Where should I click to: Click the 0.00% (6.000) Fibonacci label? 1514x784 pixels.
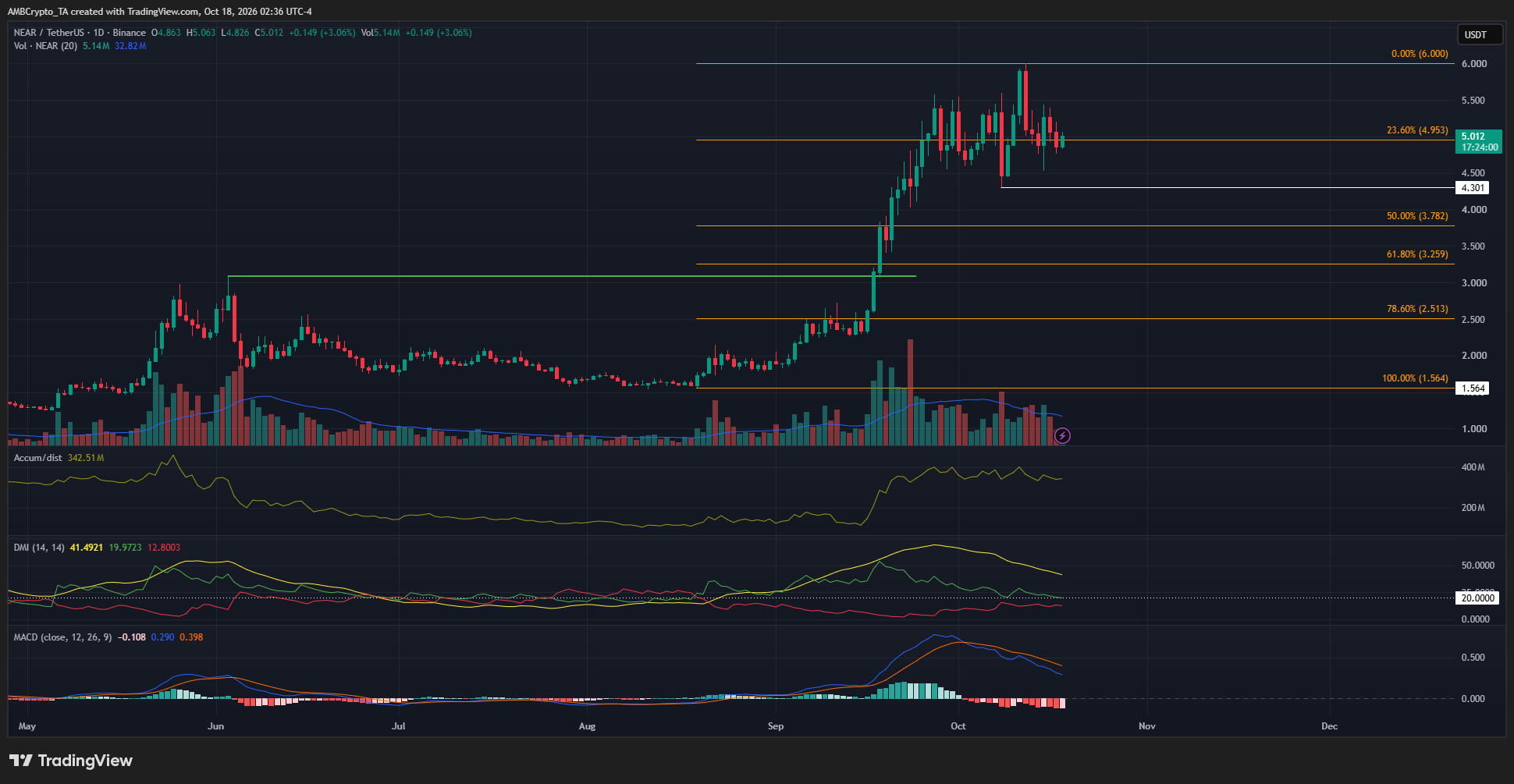click(x=1420, y=54)
